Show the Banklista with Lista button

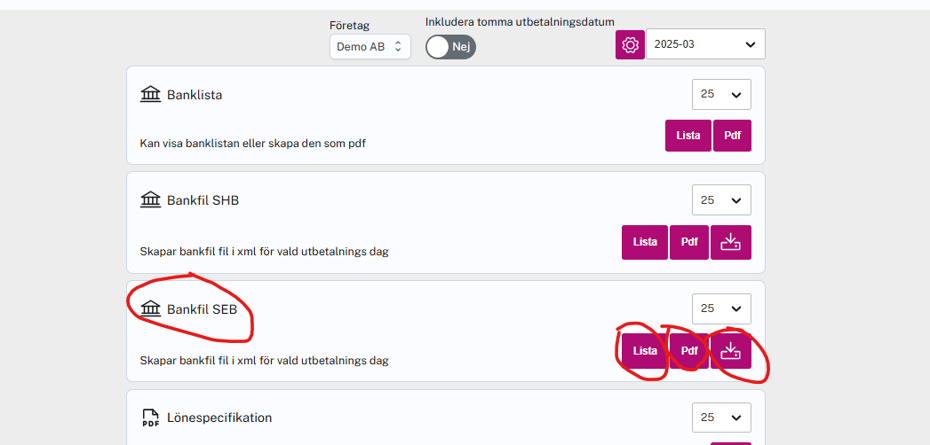coord(688,136)
